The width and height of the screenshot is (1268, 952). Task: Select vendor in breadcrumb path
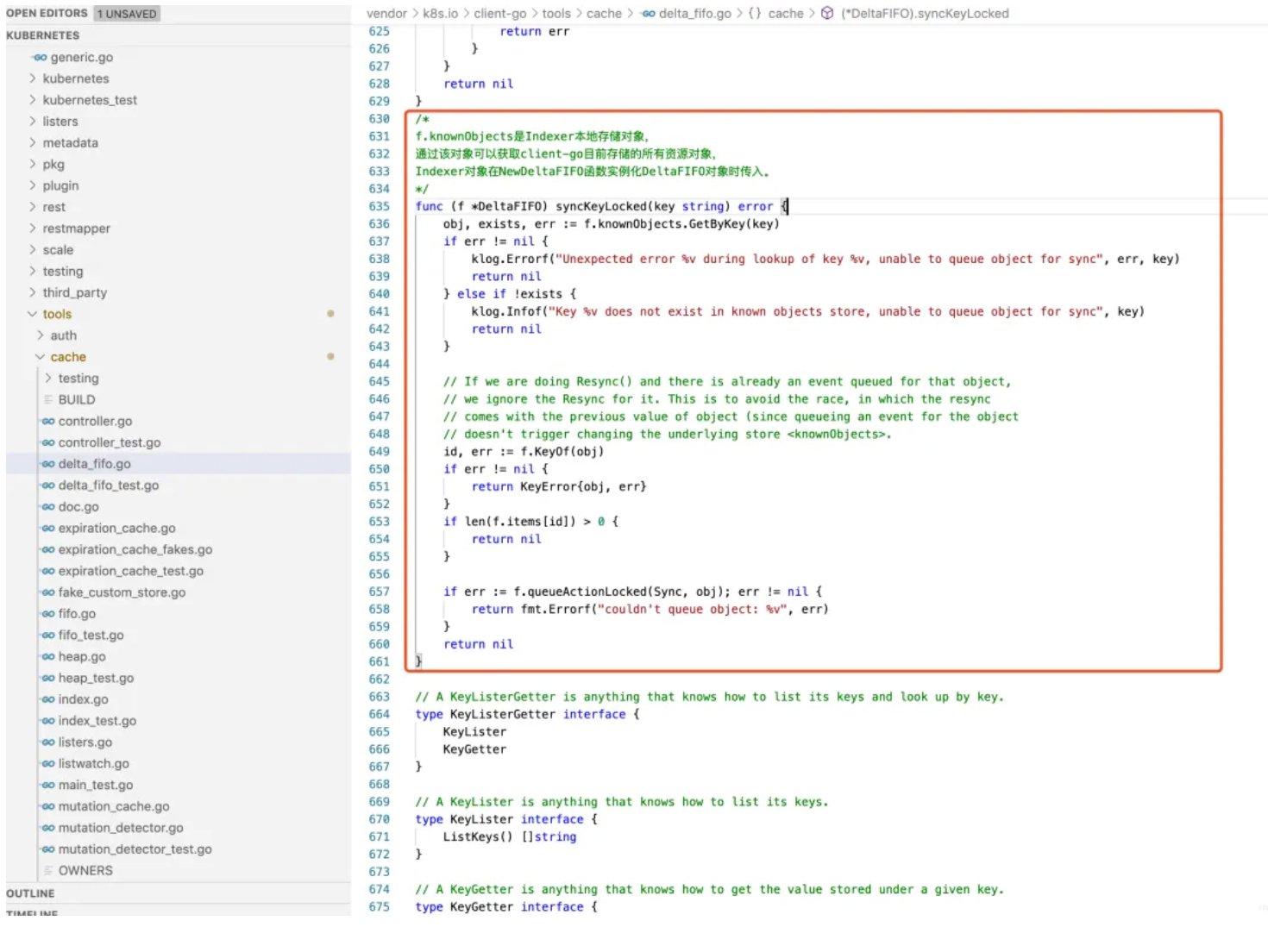pos(386,14)
